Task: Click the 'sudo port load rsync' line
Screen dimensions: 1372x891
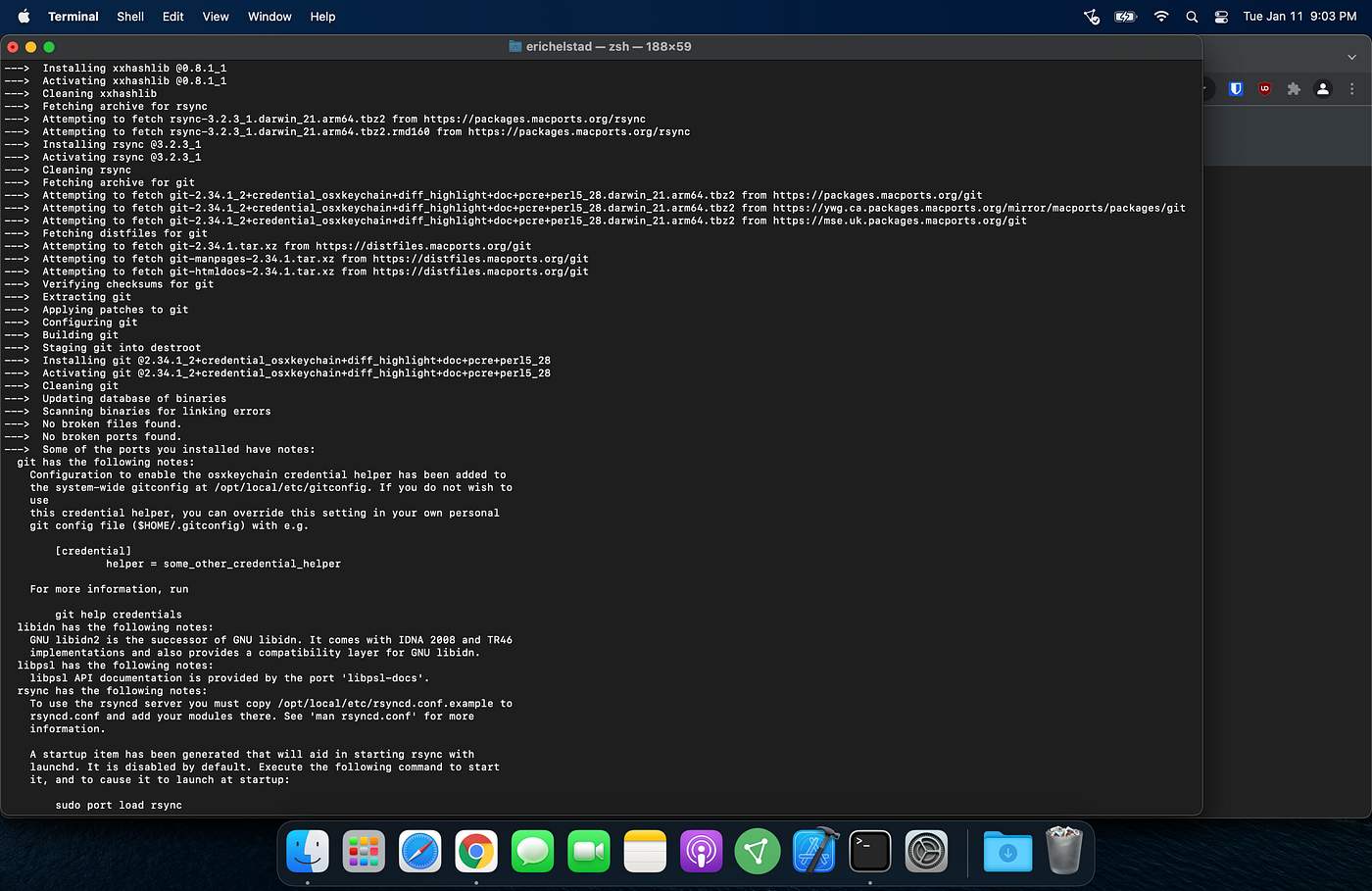Action: [119, 805]
